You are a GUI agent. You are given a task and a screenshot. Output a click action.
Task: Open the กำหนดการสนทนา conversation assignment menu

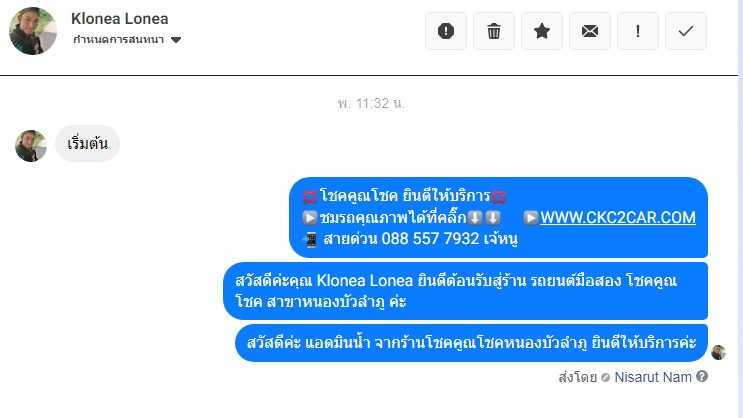pos(127,40)
